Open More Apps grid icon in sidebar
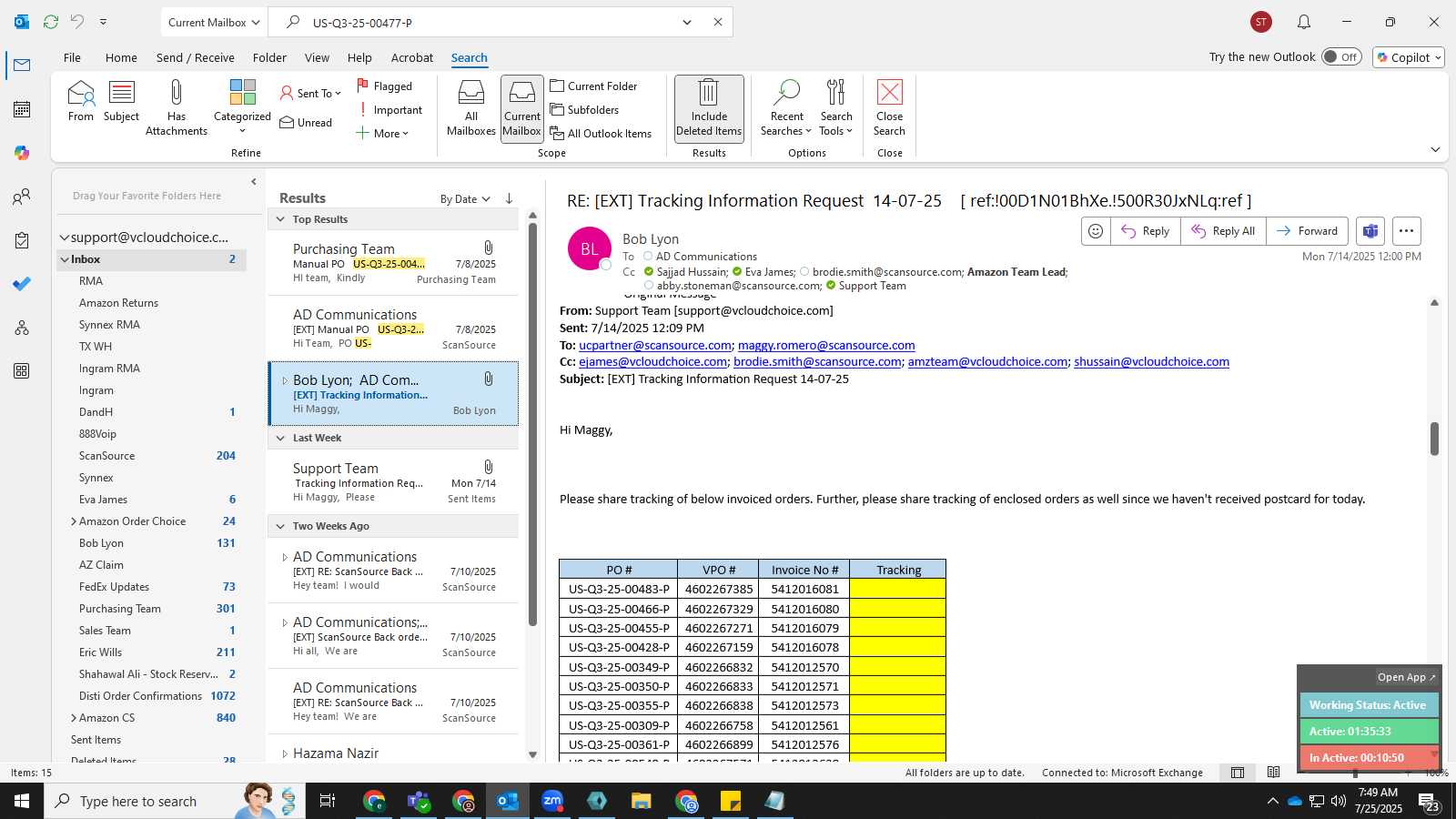This screenshot has height=819, width=1456. click(22, 371)
